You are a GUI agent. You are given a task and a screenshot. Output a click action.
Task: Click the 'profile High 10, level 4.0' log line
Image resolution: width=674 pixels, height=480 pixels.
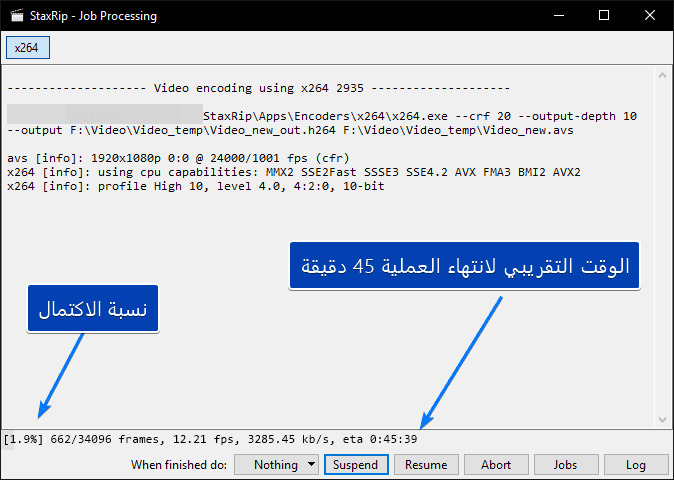196,186
